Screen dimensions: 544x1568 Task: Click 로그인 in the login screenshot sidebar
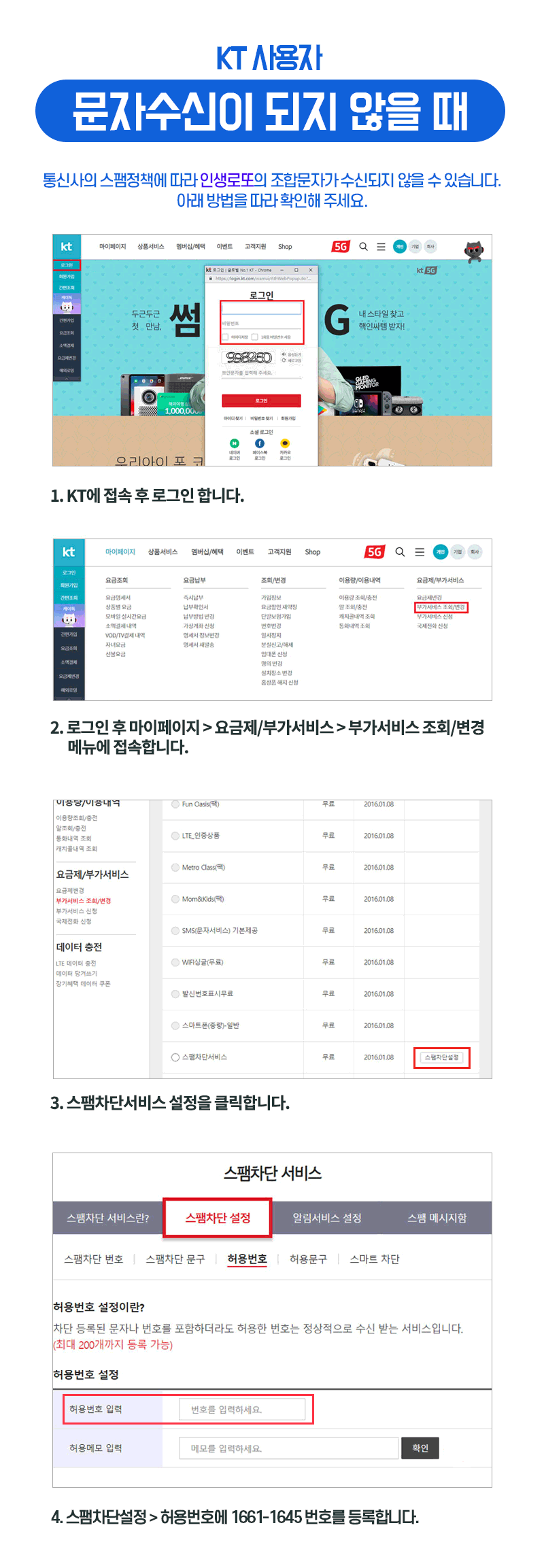click(67, 265)
